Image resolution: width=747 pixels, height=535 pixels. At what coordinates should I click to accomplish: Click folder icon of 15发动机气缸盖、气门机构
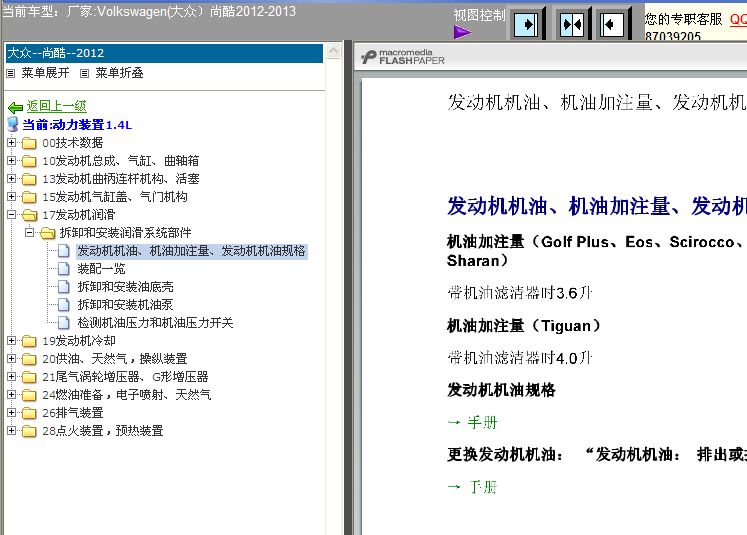point(29,197)
